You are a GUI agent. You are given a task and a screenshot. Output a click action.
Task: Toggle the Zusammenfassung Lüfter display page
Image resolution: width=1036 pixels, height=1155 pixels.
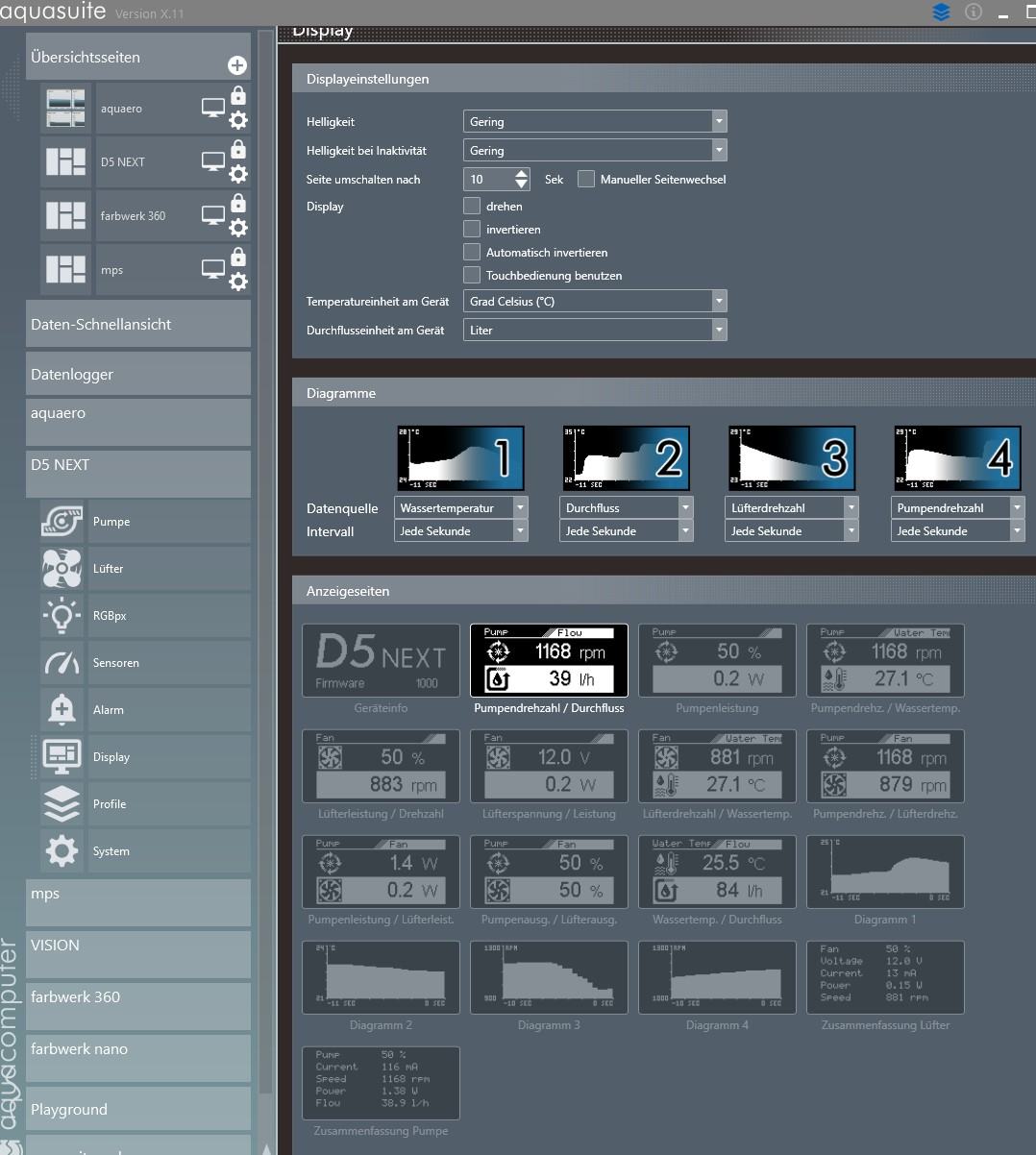point(885,977)
